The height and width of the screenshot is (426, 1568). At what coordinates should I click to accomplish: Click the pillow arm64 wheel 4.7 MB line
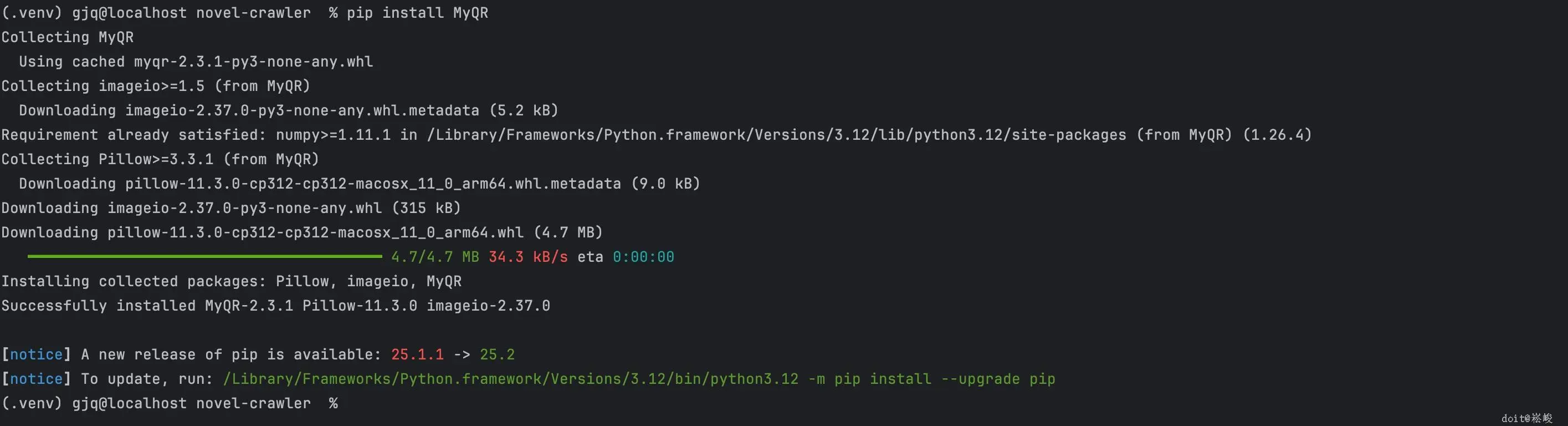point(302,233)
